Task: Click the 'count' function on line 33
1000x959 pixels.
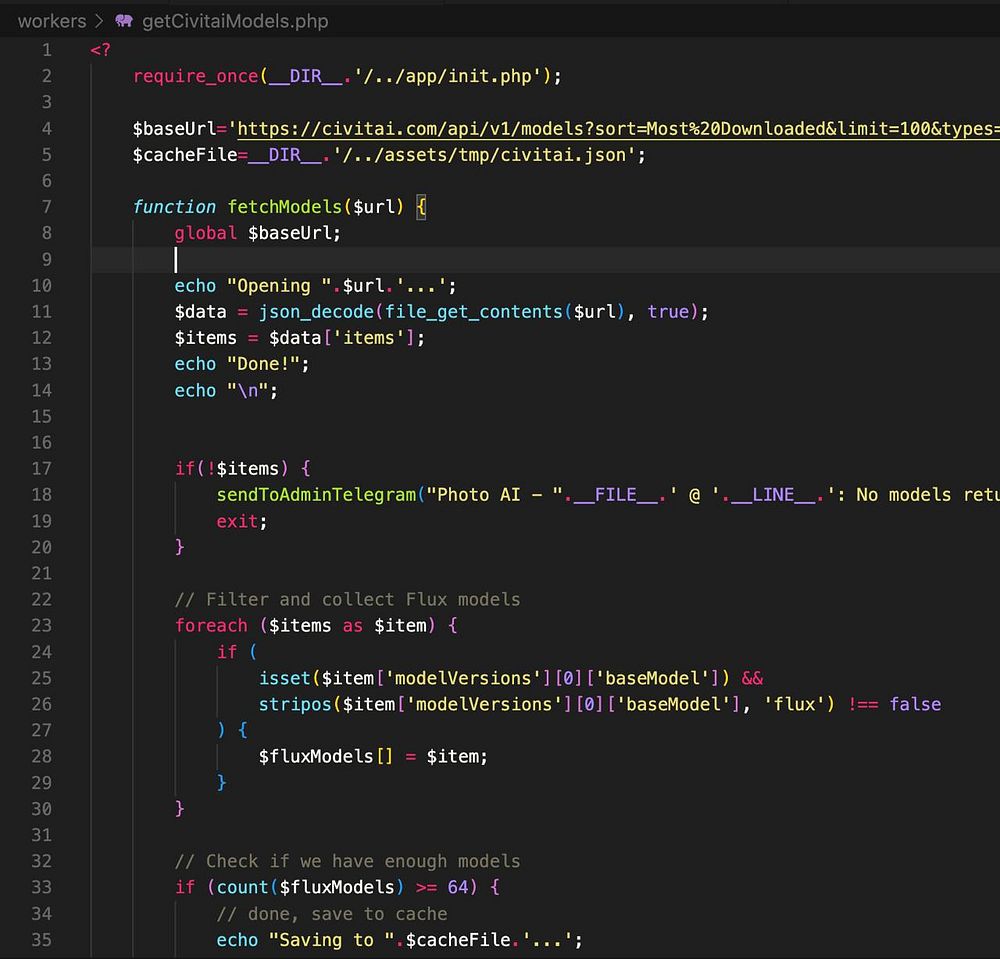Action: (242, 888)
